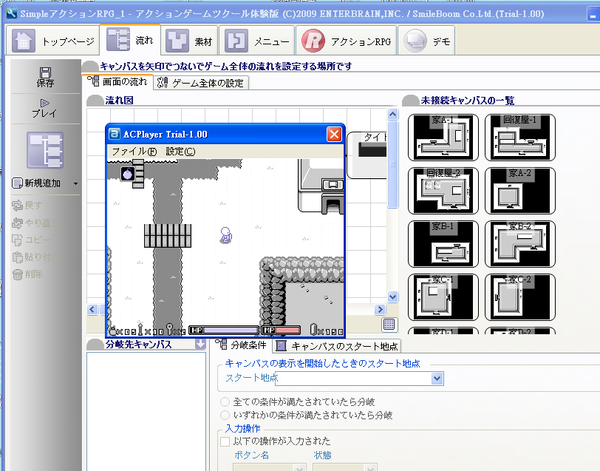Select the 家A-2 canvas thumbnail
Image resolution: width=600 pixels, height=471 pixels.
click(x=520, y=191)
